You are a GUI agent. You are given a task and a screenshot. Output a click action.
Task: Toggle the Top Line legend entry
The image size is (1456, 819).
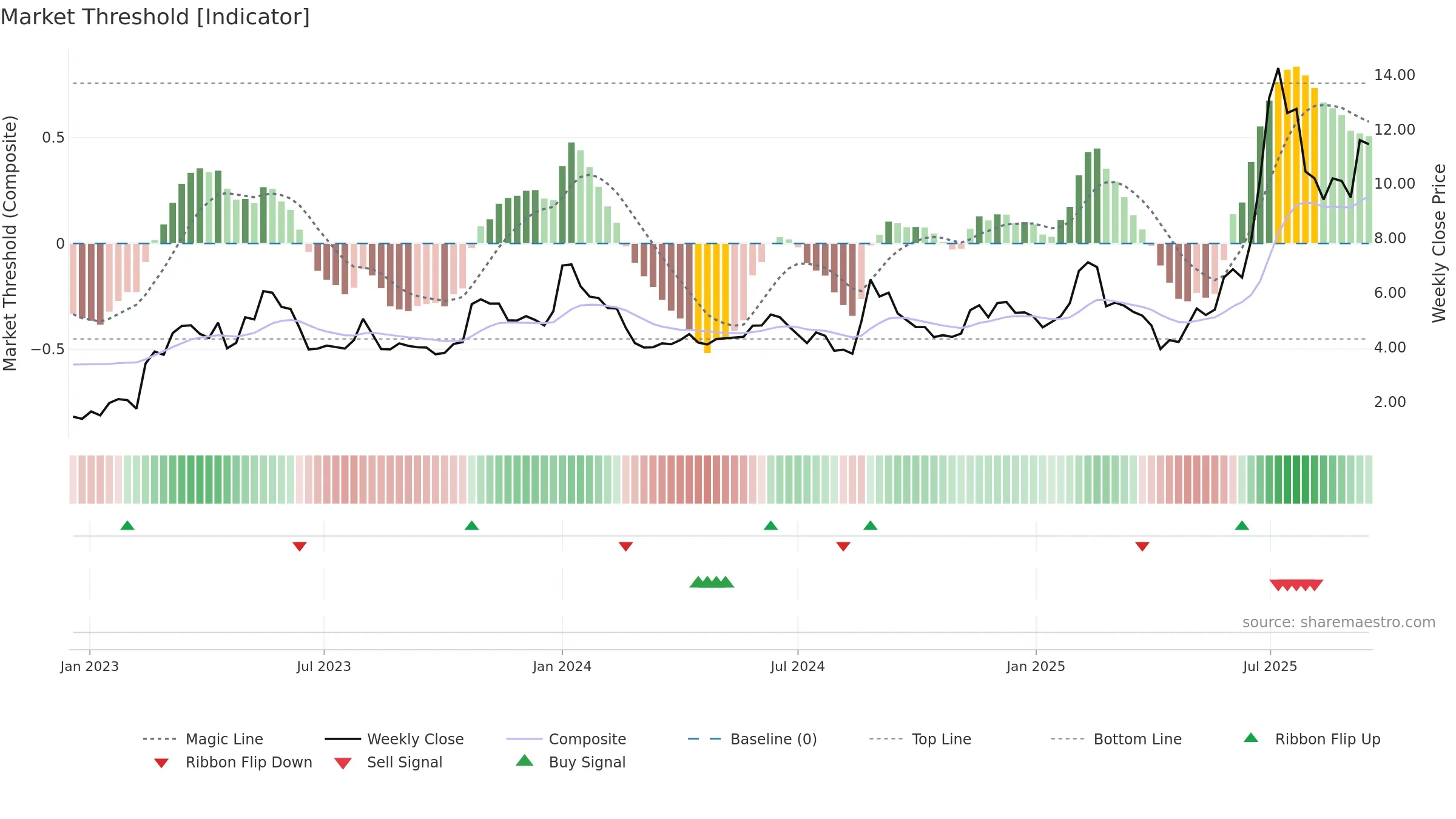pos(920,739)
